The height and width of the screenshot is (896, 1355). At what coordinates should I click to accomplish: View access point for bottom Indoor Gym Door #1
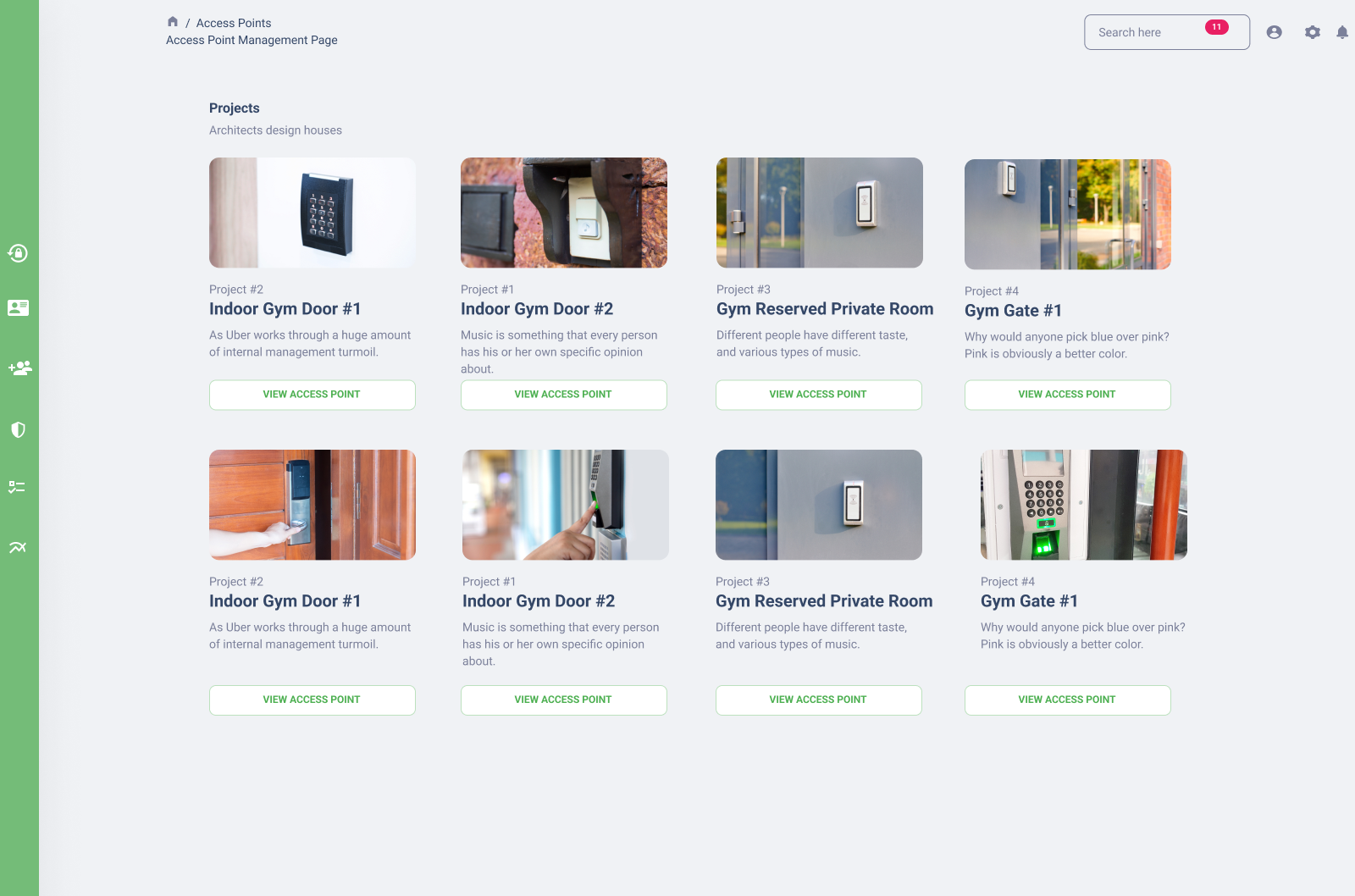pos(312,700)
